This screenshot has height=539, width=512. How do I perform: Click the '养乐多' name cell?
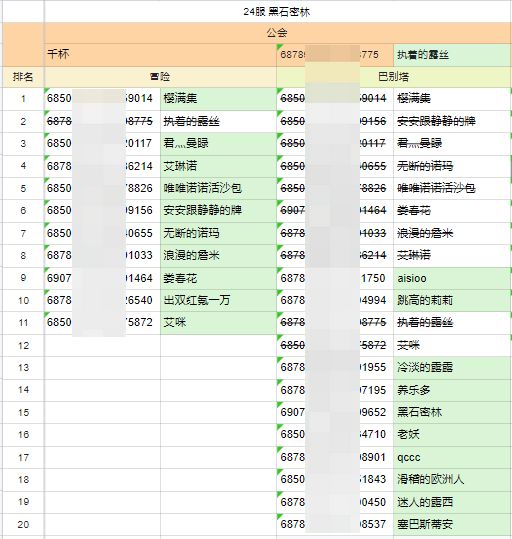click(452, 390)
